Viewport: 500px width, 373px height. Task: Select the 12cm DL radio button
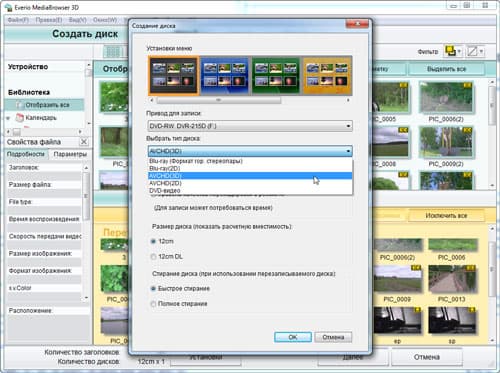[x=153, y=257]
